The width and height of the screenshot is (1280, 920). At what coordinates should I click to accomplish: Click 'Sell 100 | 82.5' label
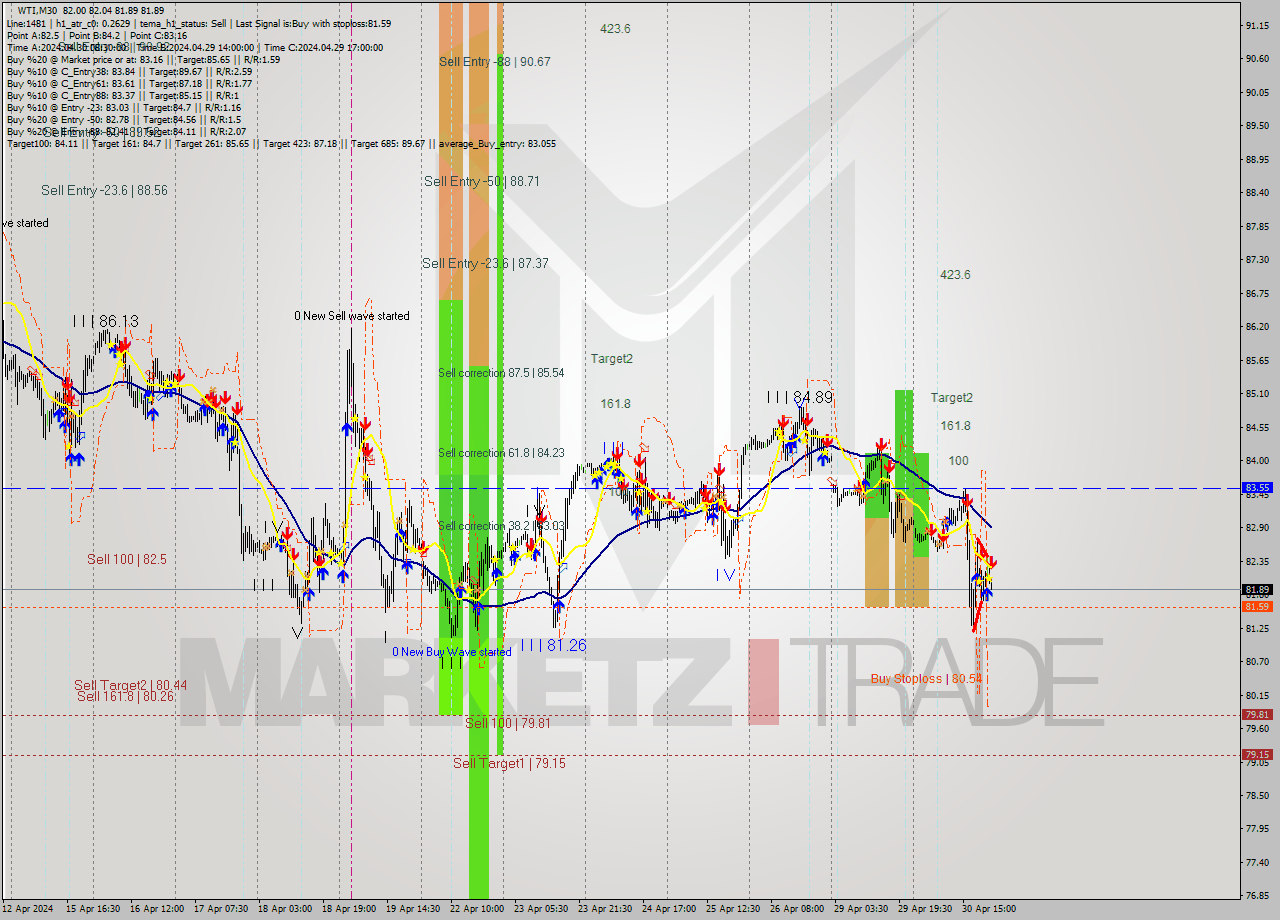click(x=127, y=559)
